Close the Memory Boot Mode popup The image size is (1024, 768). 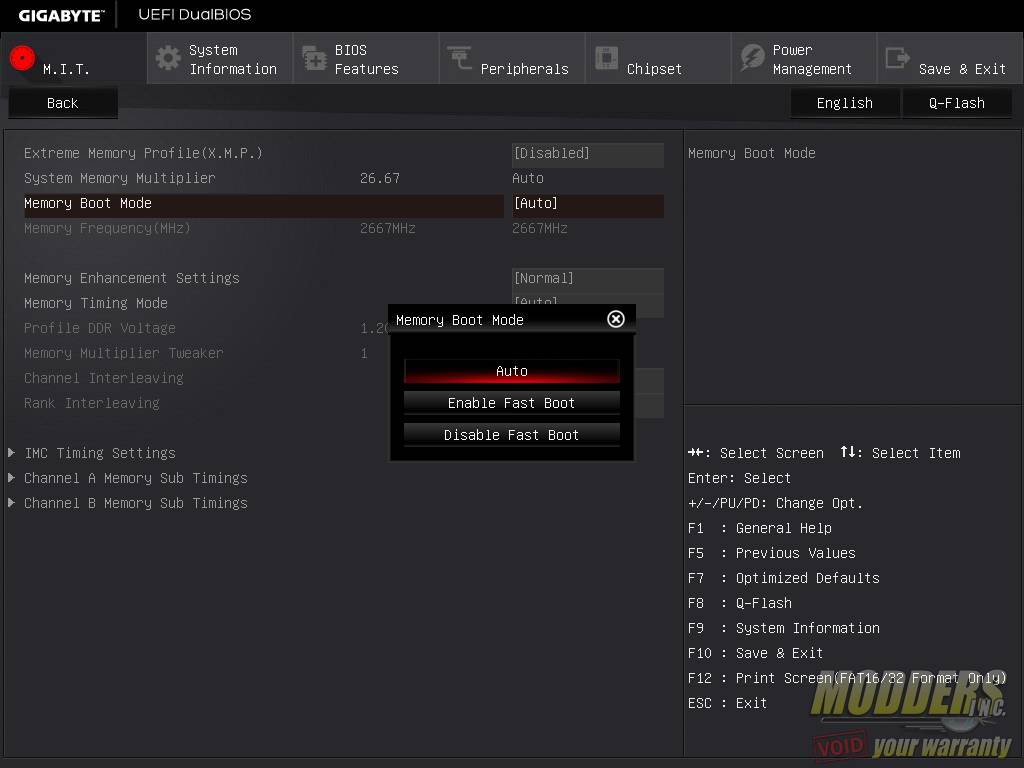(x=616, y=319)
